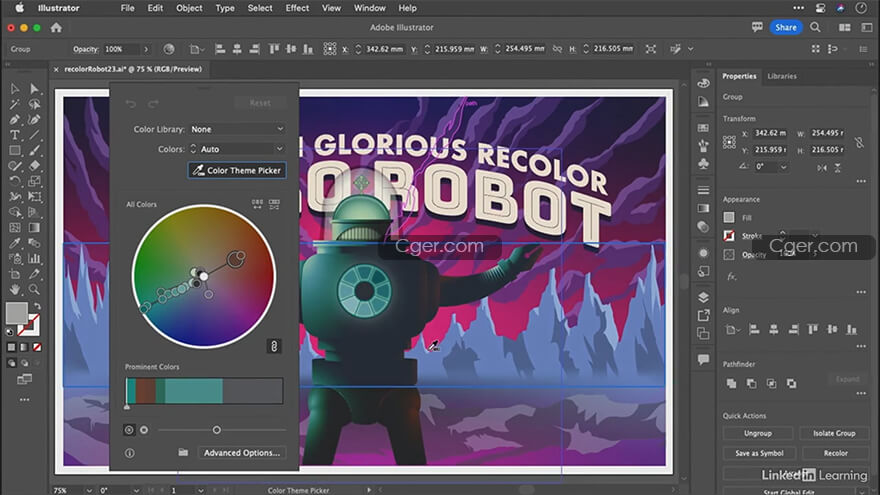Click Advanced Options button
The image size is (880, 495).
click(242, 452)
